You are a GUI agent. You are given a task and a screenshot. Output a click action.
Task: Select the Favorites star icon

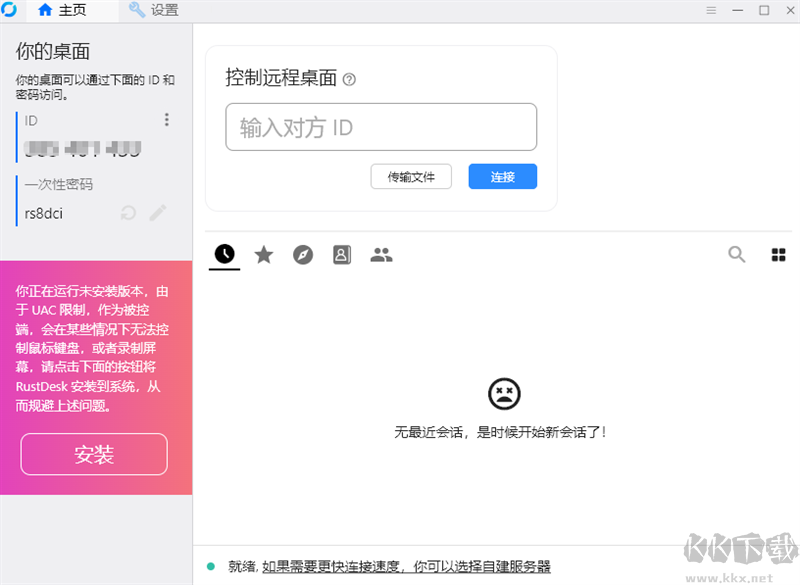(x=263, y=254)
